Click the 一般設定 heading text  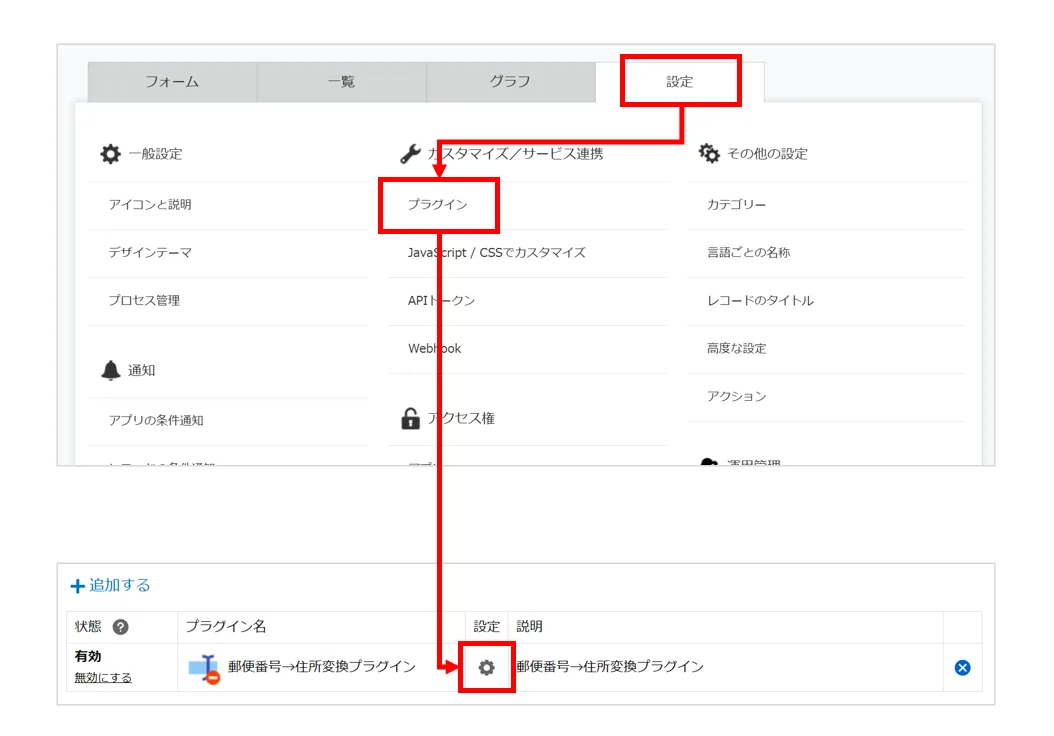pyautogui.click(x=155, y=154)
